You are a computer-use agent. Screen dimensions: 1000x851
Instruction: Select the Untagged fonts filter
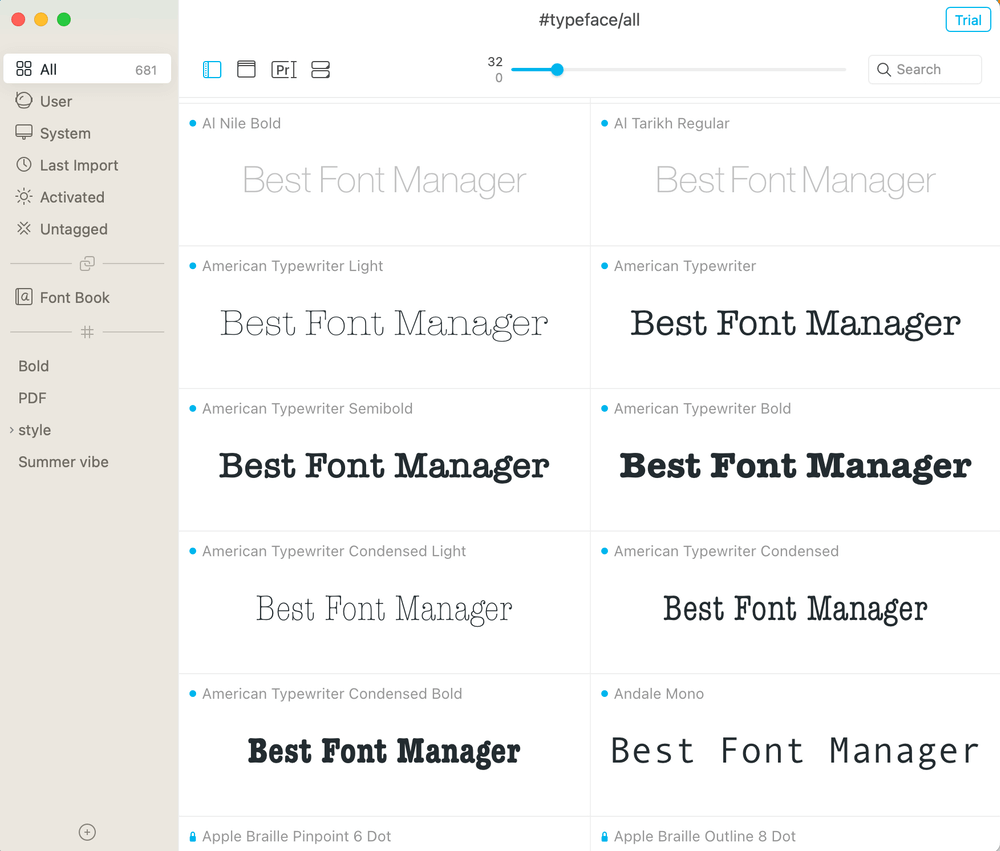pos(73,229)
